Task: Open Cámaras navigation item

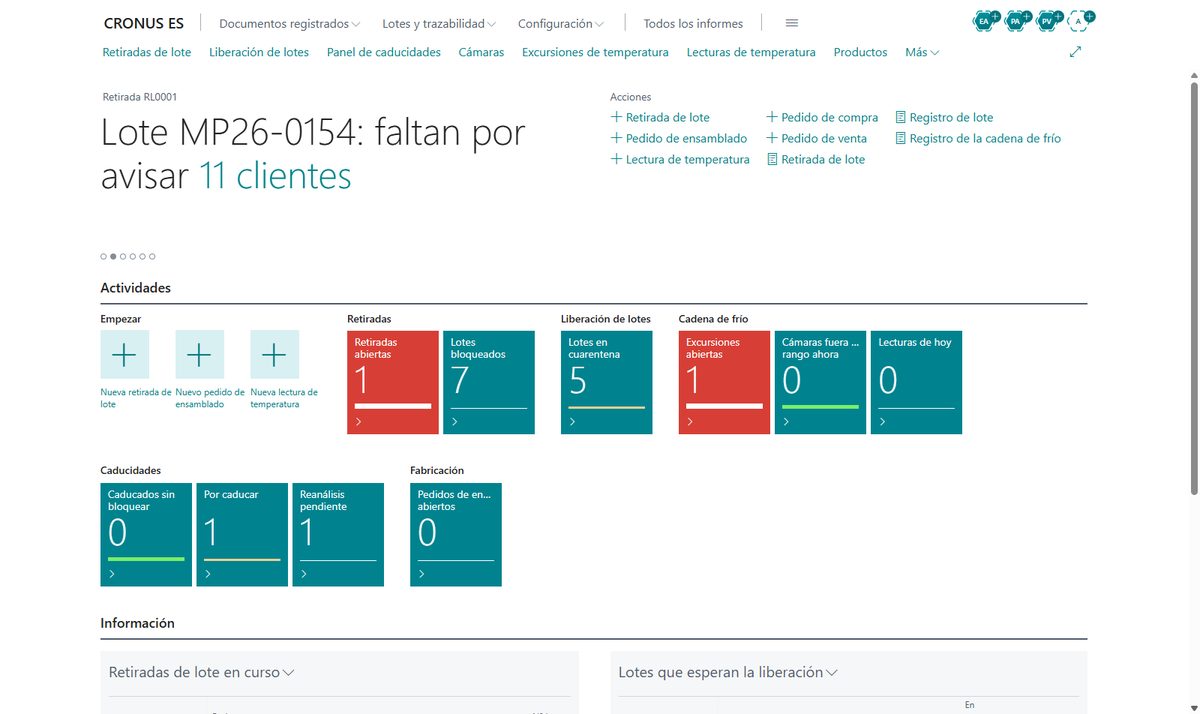Action: [481, 52]
